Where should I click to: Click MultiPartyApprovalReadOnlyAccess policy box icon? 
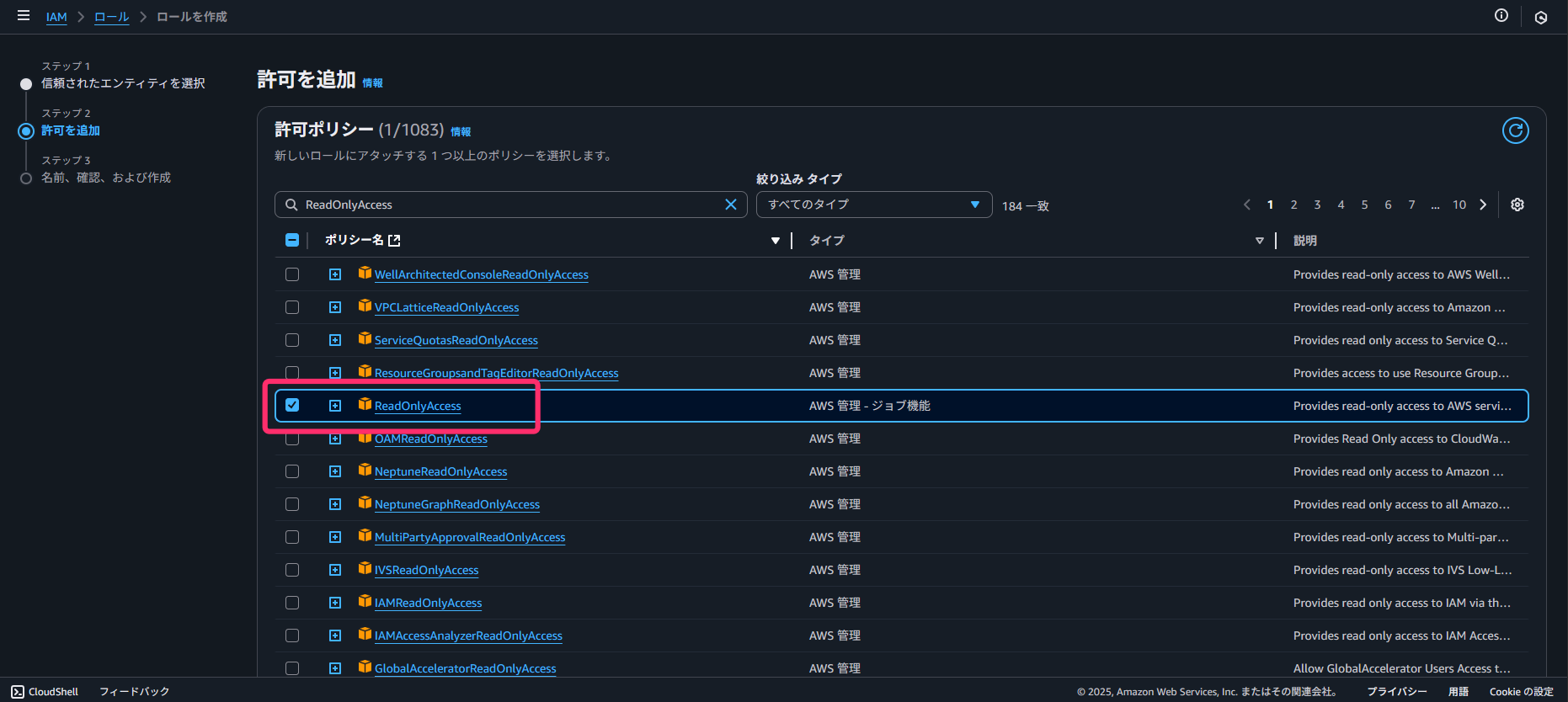pos(365,535)
